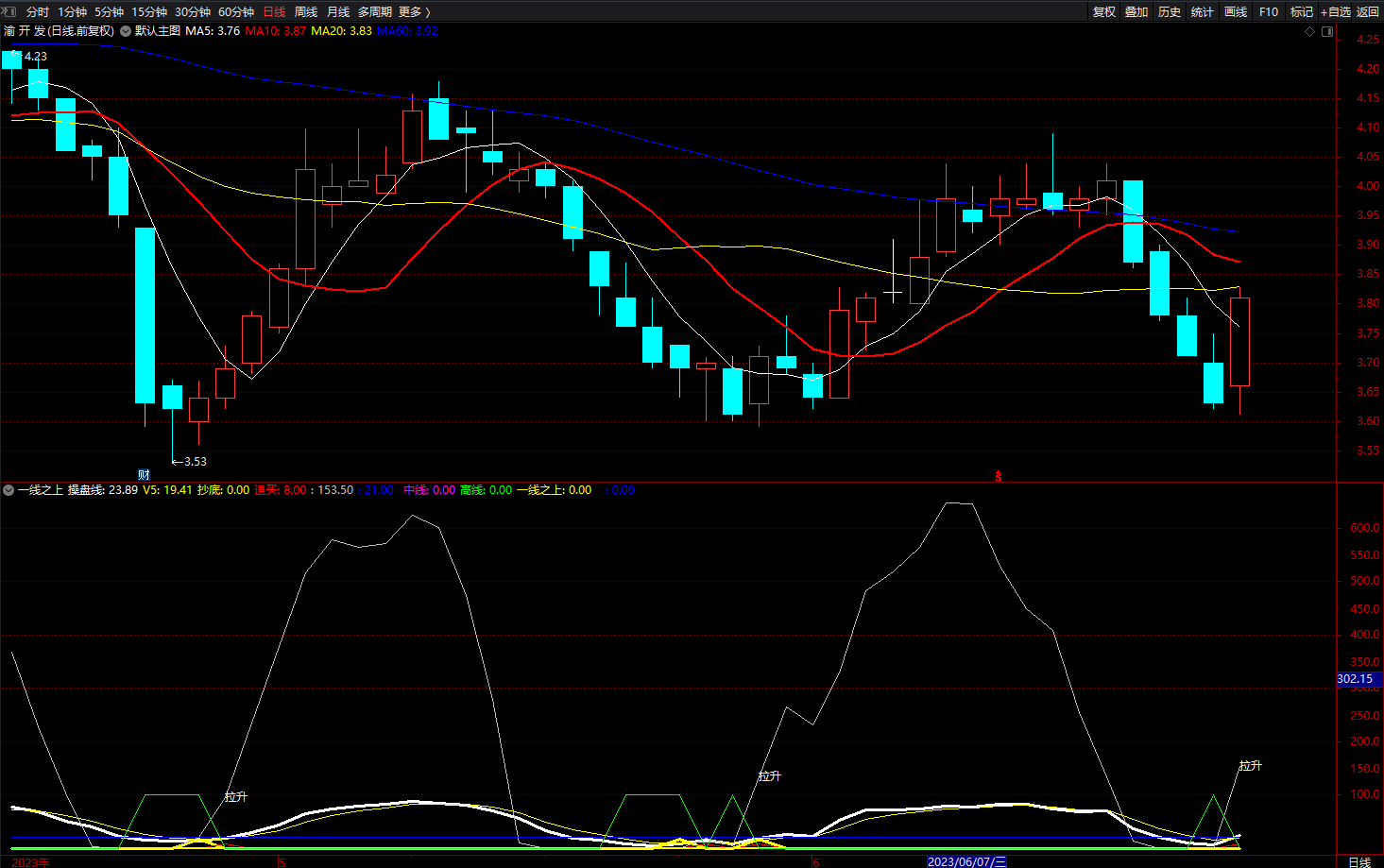Viewport: 1384px width, 868px height.
Task: Select the 15分钟 period tab
Action: (149, 11)
